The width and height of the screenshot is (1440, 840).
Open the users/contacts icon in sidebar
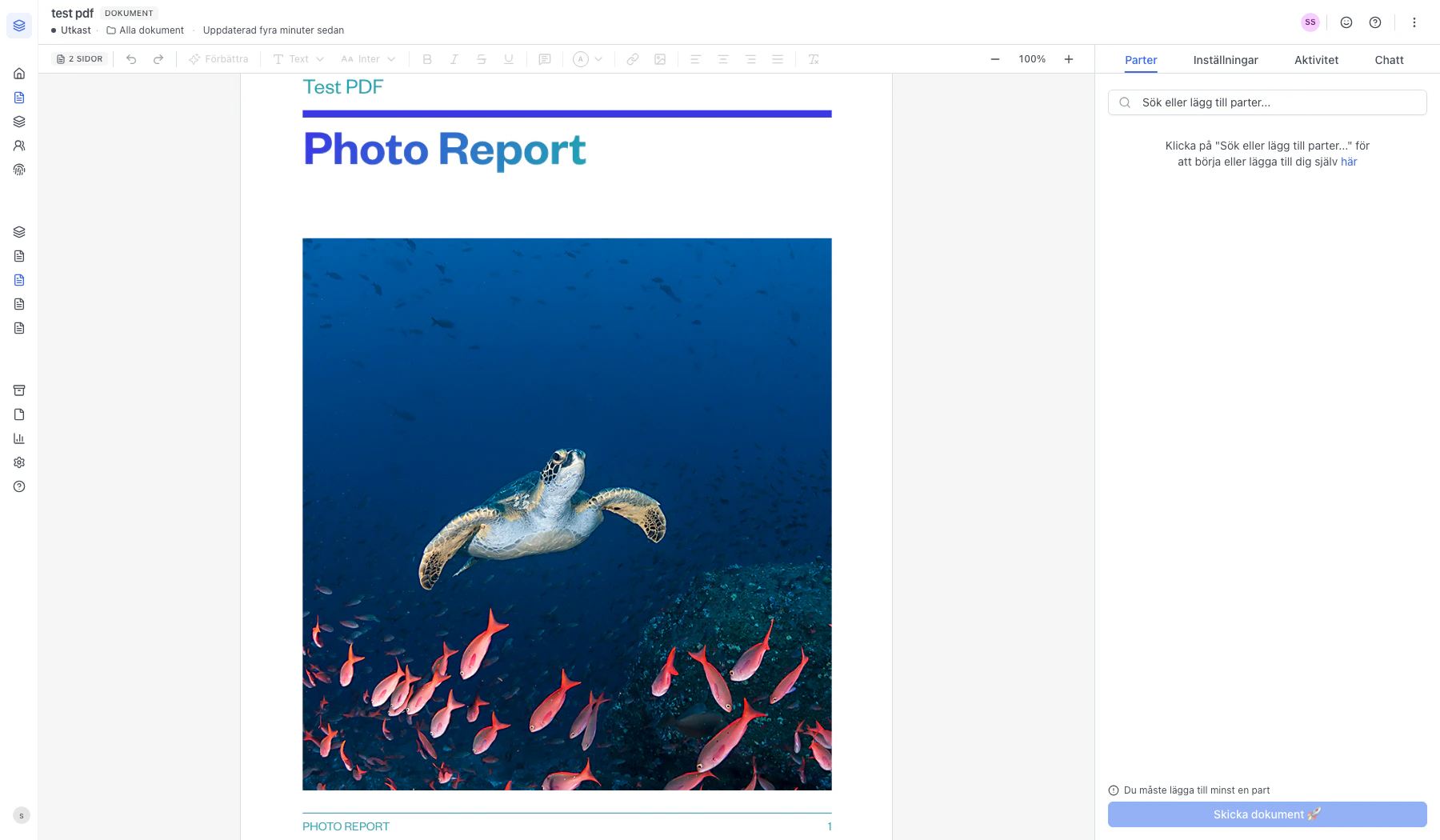click(x=19, y=146)
